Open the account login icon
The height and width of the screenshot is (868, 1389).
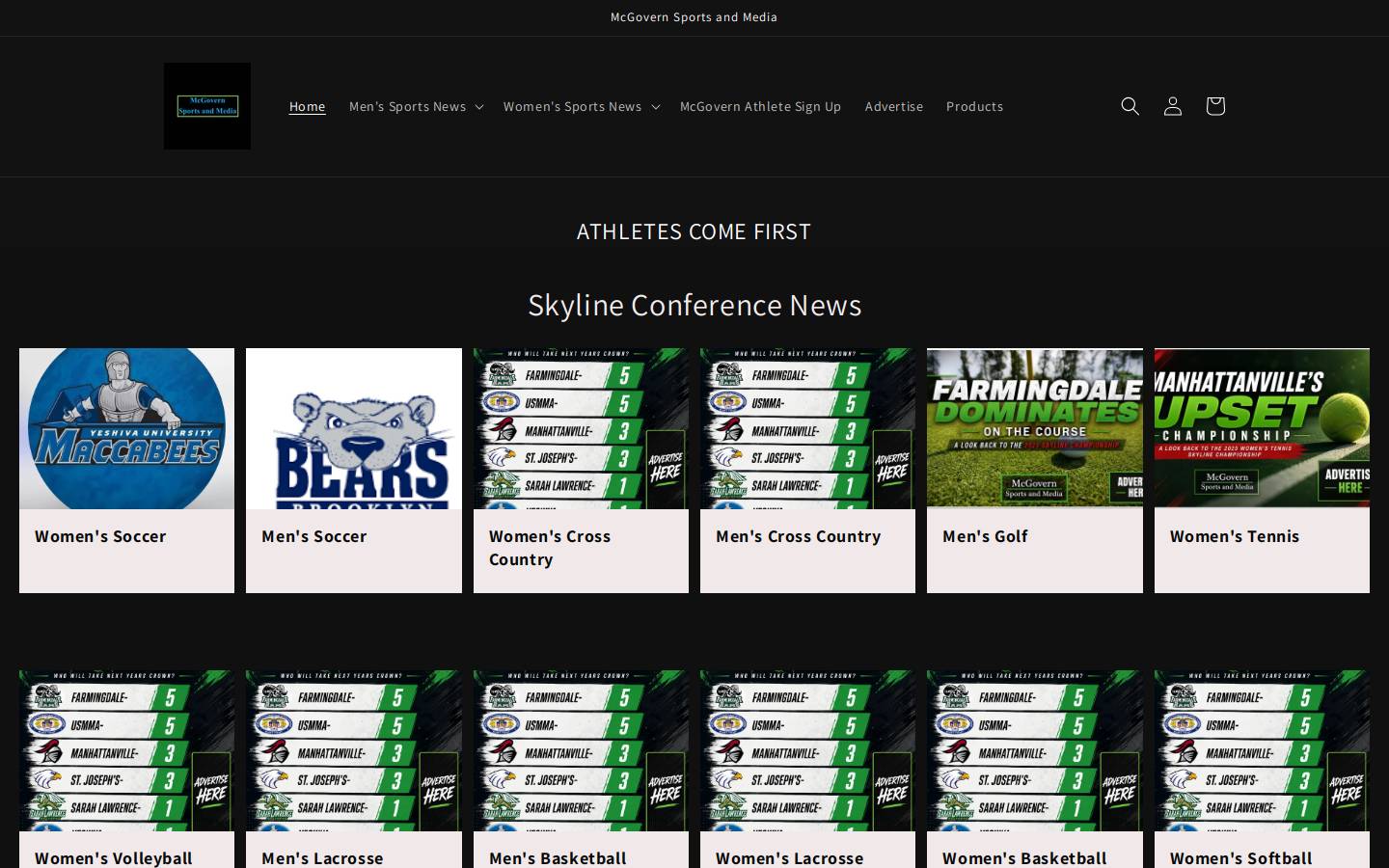point(1173,106)
